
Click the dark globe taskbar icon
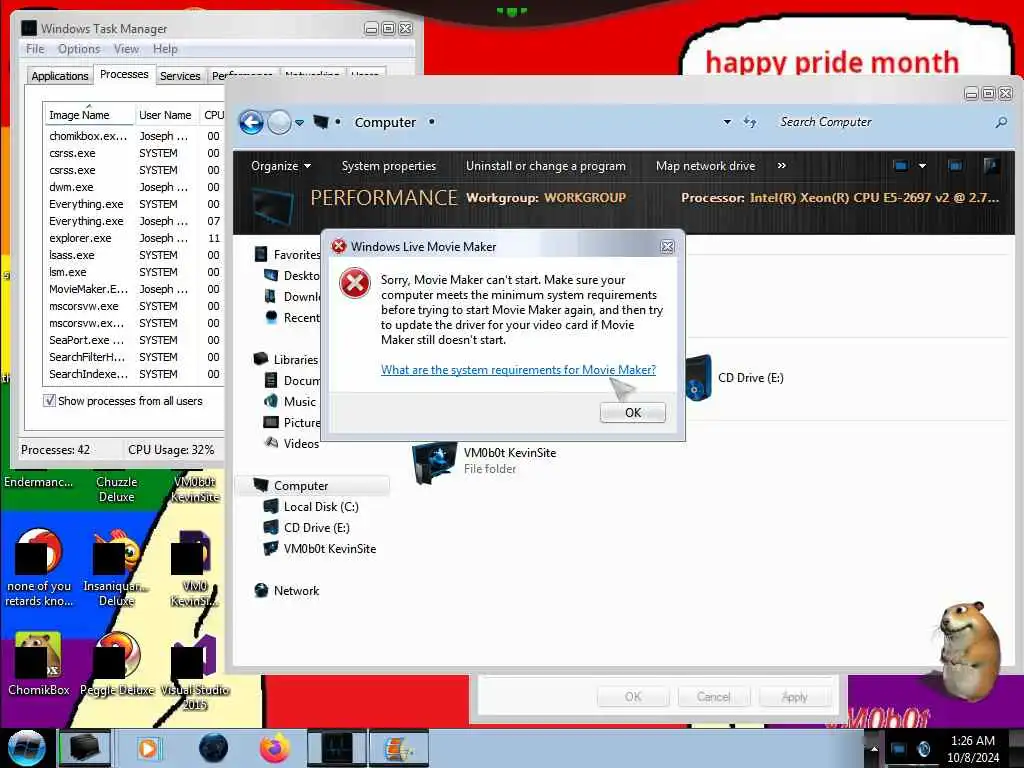click(213, 748)
